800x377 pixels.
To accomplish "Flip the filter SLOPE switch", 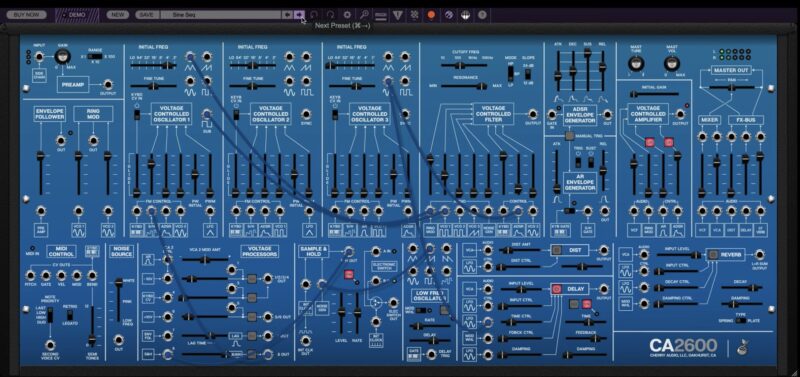I will [529, 74].
